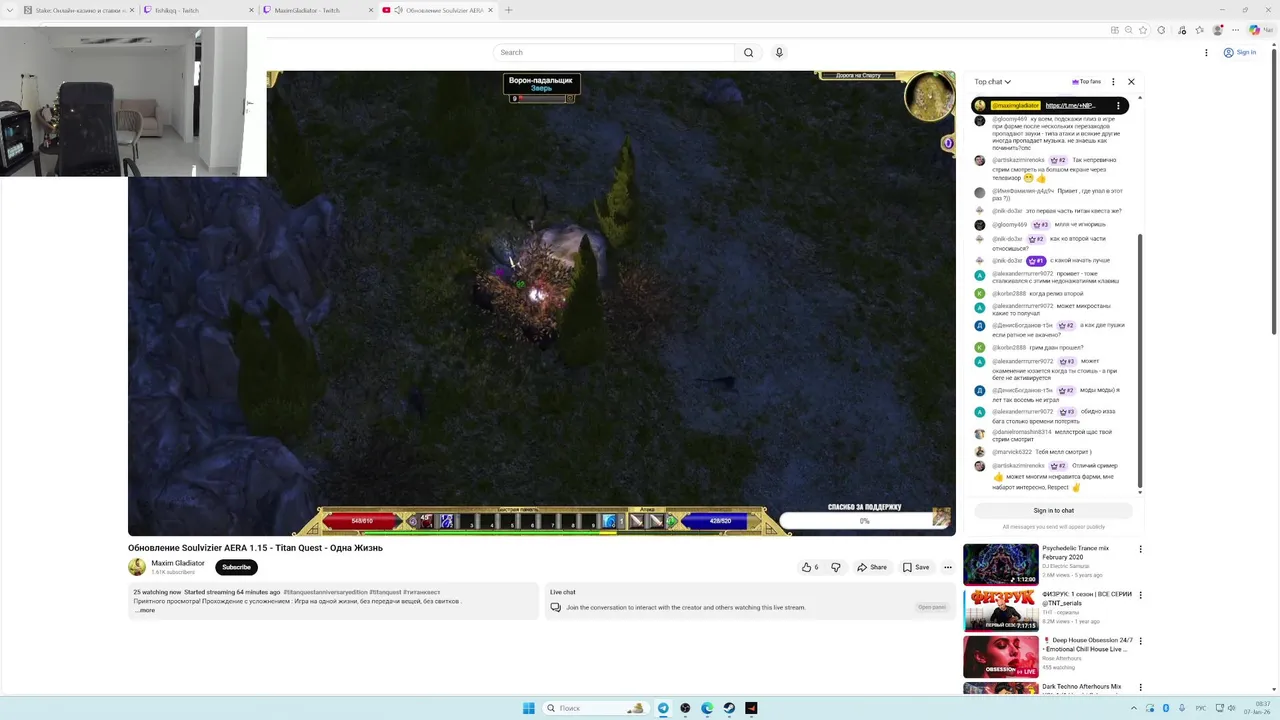Close the live chat panel
Image resolution: width=1280 pixels, height=720 pixels.
pos(1131,82)
